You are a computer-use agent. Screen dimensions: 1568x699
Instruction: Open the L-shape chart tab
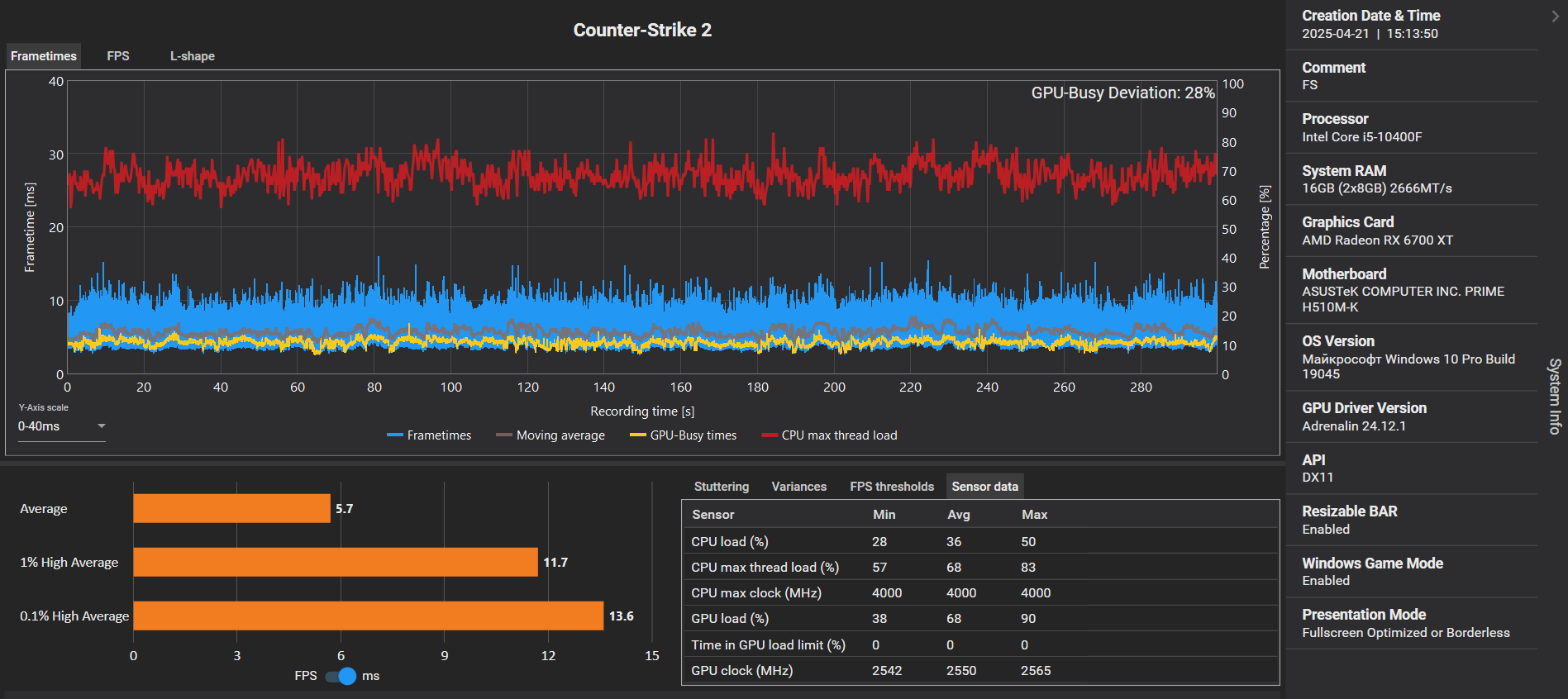(x=193, y=56)
